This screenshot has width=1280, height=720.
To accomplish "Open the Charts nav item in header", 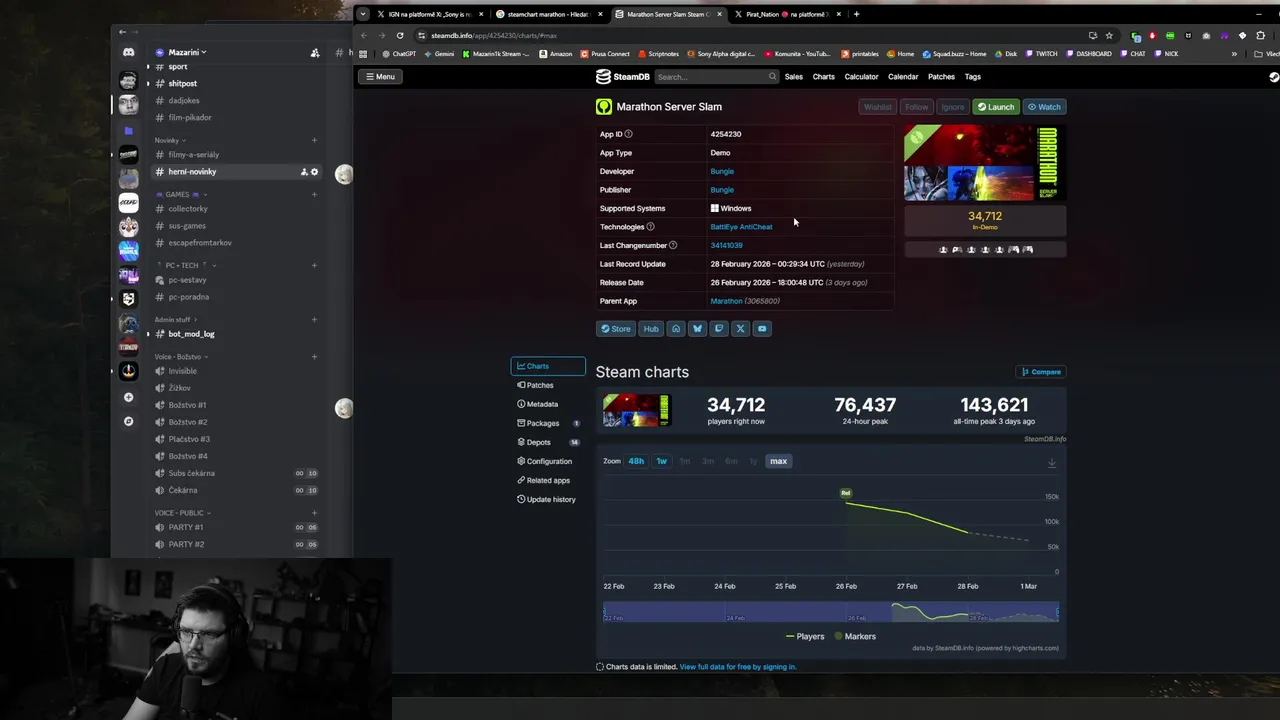I will (823, 77).
